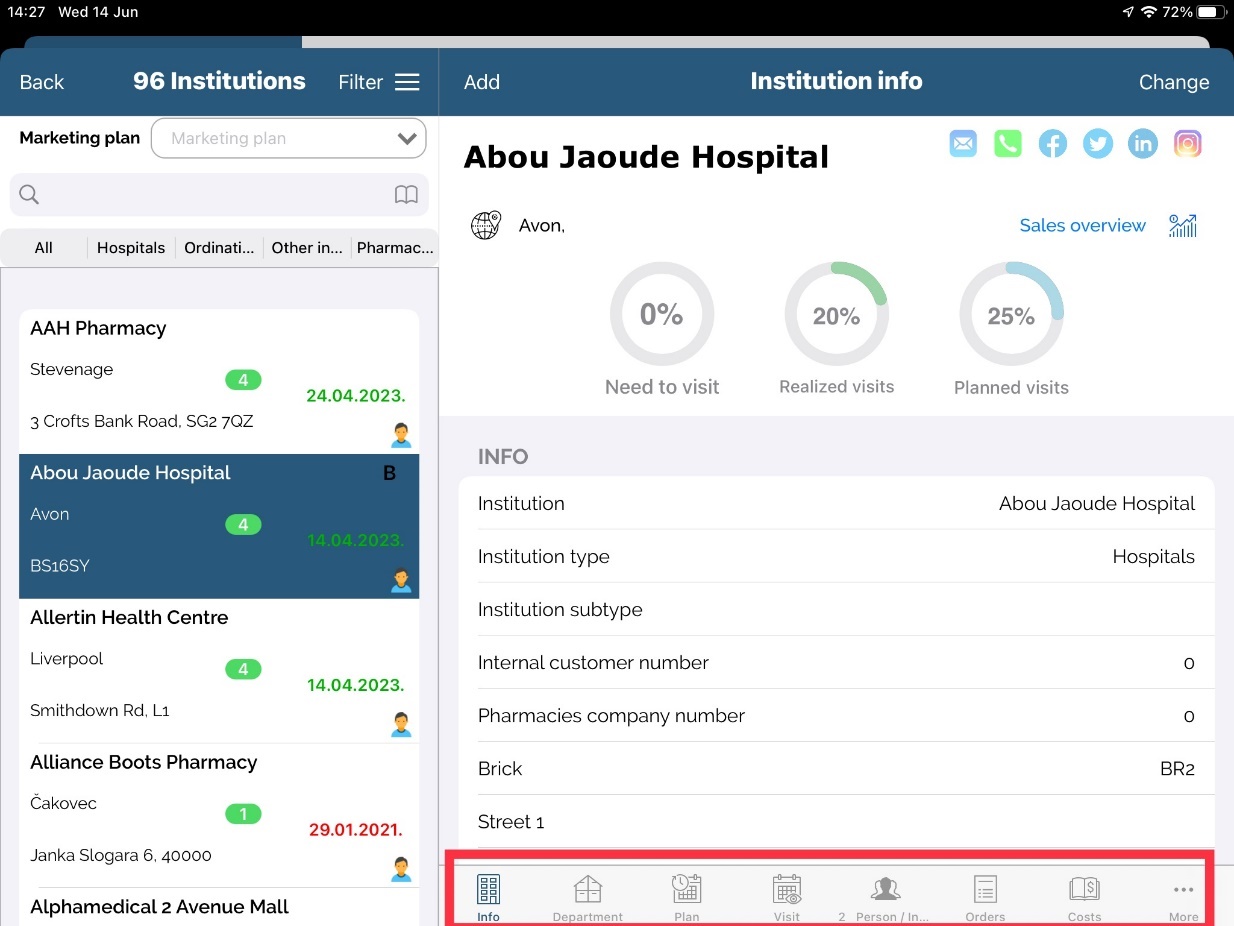Open the LinkedIn social icon
This screenshot has width=1234, height=926.
tap(1142, 144)
